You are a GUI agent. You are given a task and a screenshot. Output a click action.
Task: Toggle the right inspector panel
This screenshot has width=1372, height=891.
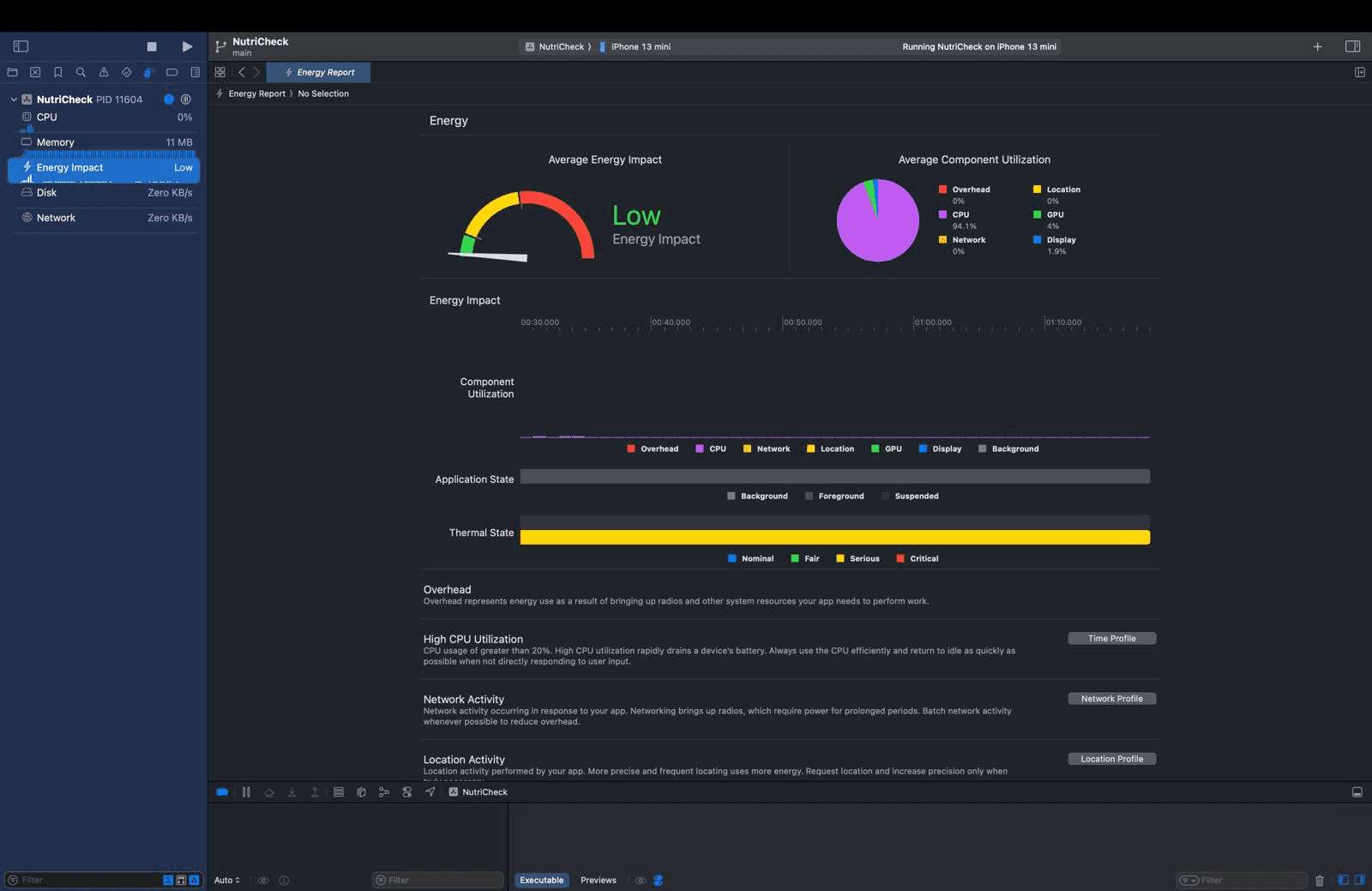click(x=1352, y=46)
